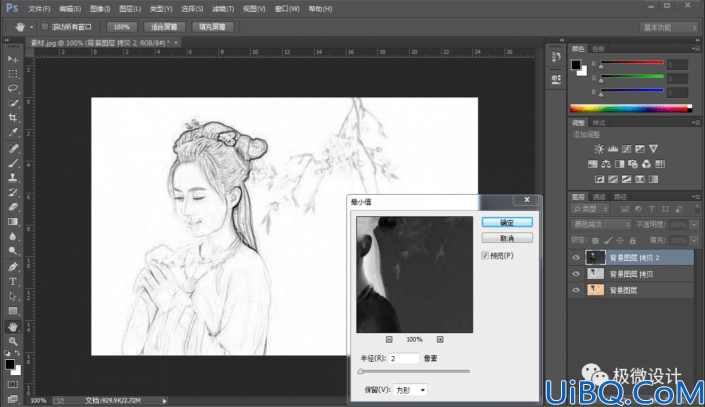Select the History Brush tool
This screenshot has height=407, width=705.
point(13,192)
